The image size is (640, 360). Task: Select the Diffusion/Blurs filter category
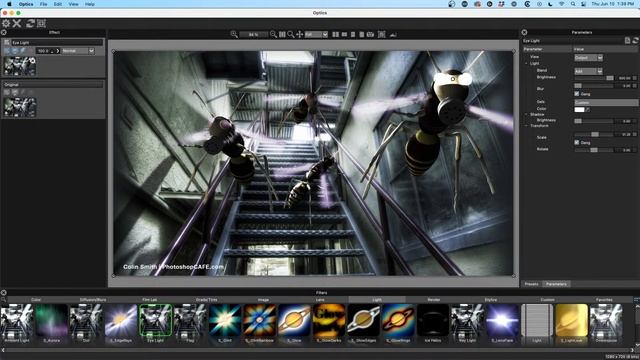point(93,300)
